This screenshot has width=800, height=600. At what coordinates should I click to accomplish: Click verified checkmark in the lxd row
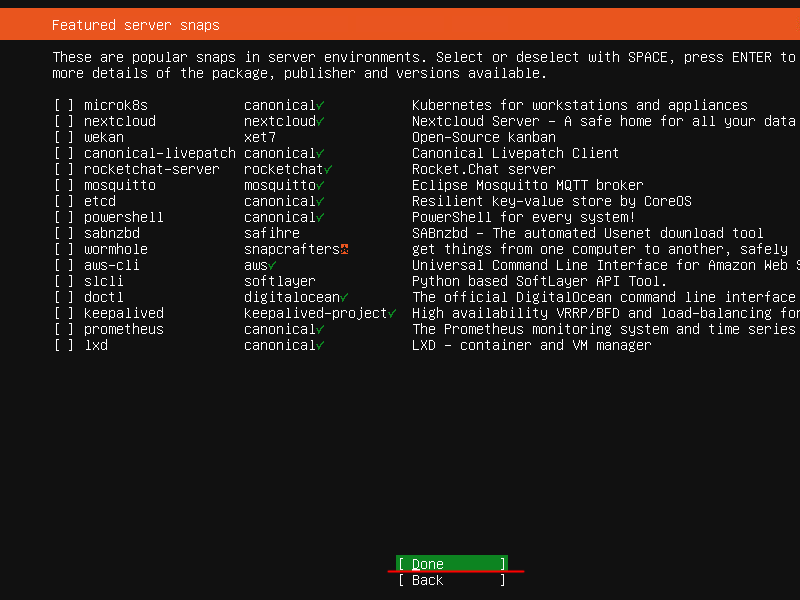pos(320,346)
